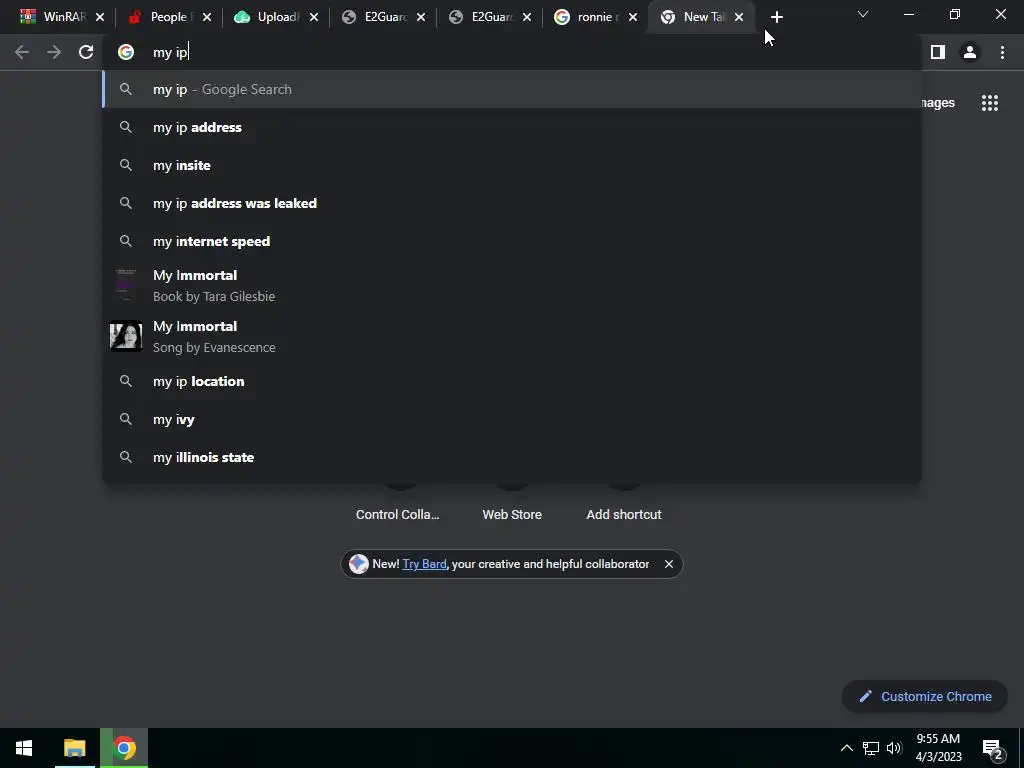Viewport: 1024px width, 768px height.
Task: Open the Google apps grid
Action: [989, 103]
